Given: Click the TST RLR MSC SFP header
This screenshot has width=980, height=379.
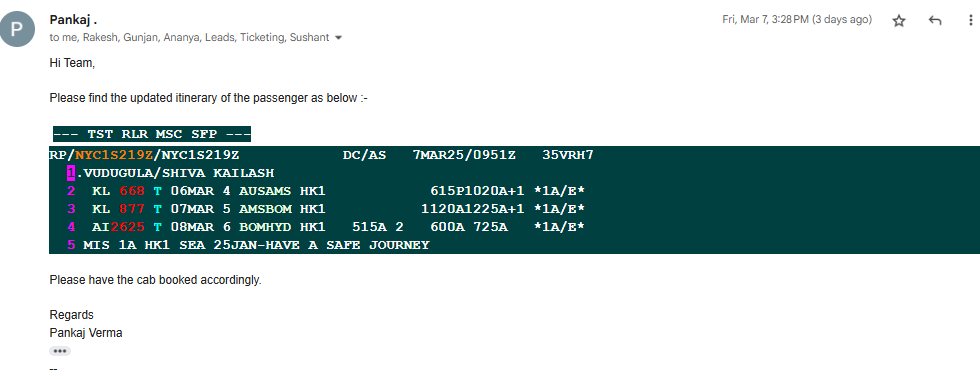Looking at the screenshot, I should [152, 134].
